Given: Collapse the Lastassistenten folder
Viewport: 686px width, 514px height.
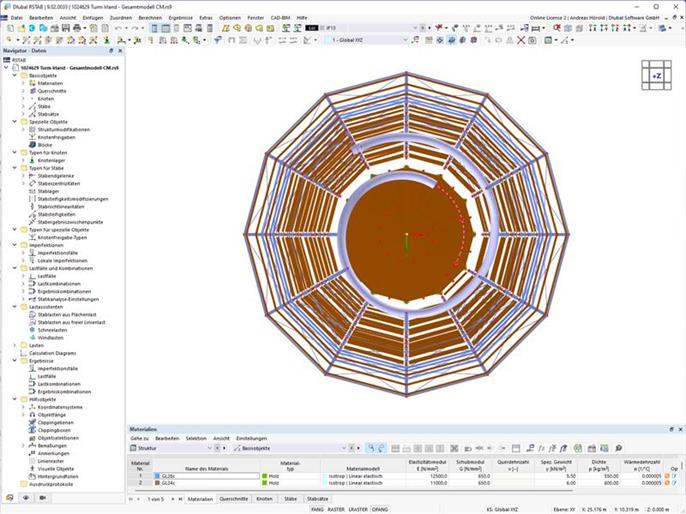Looking at the screenshot, I should (x=14, y=307).
